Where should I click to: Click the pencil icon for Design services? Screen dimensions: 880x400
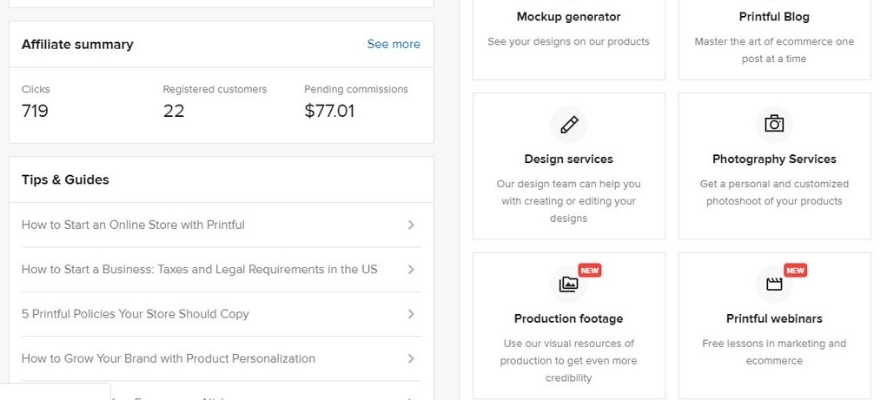click(x=569, y=125)
